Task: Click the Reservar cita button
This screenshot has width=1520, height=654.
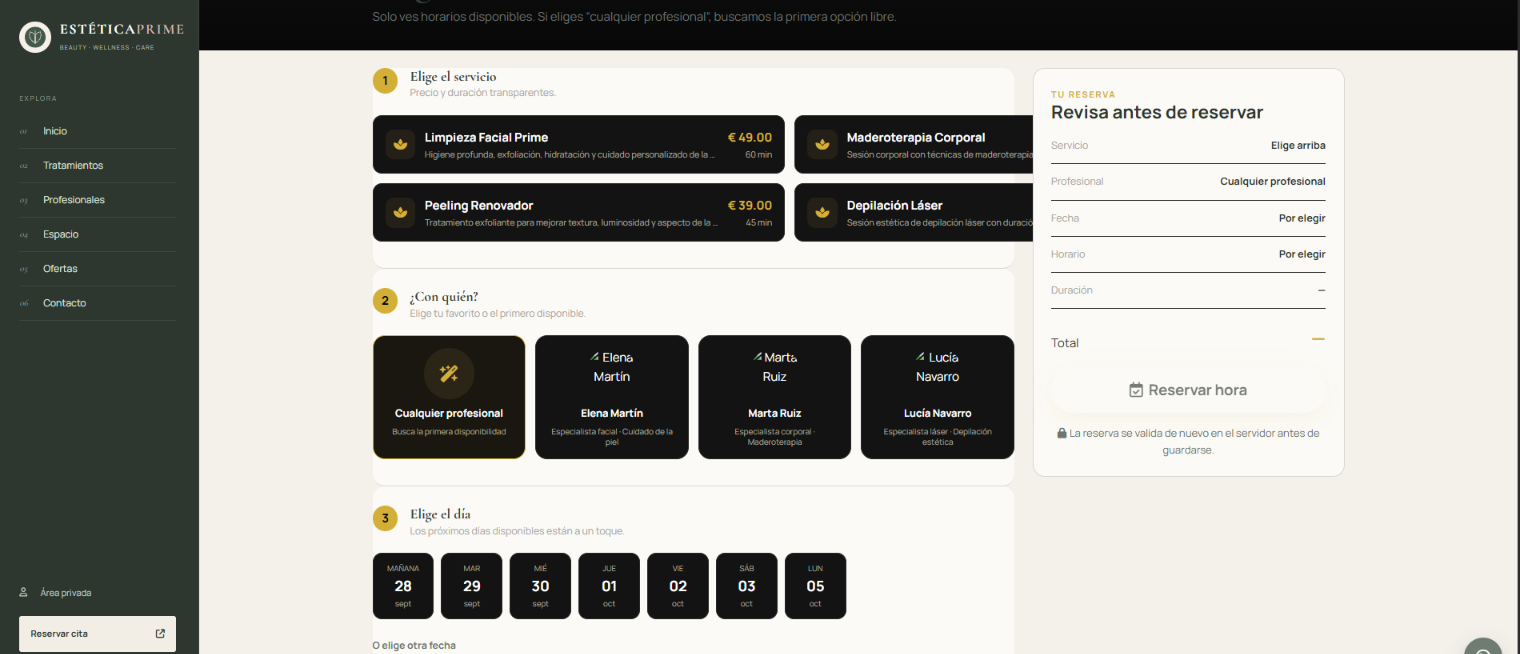Action: click(x=98, y=634)
